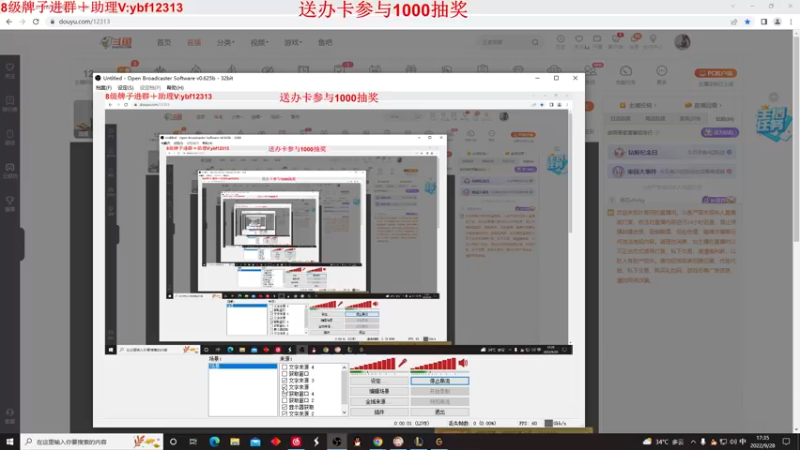Click the Douyu logo

coord(117,42)
